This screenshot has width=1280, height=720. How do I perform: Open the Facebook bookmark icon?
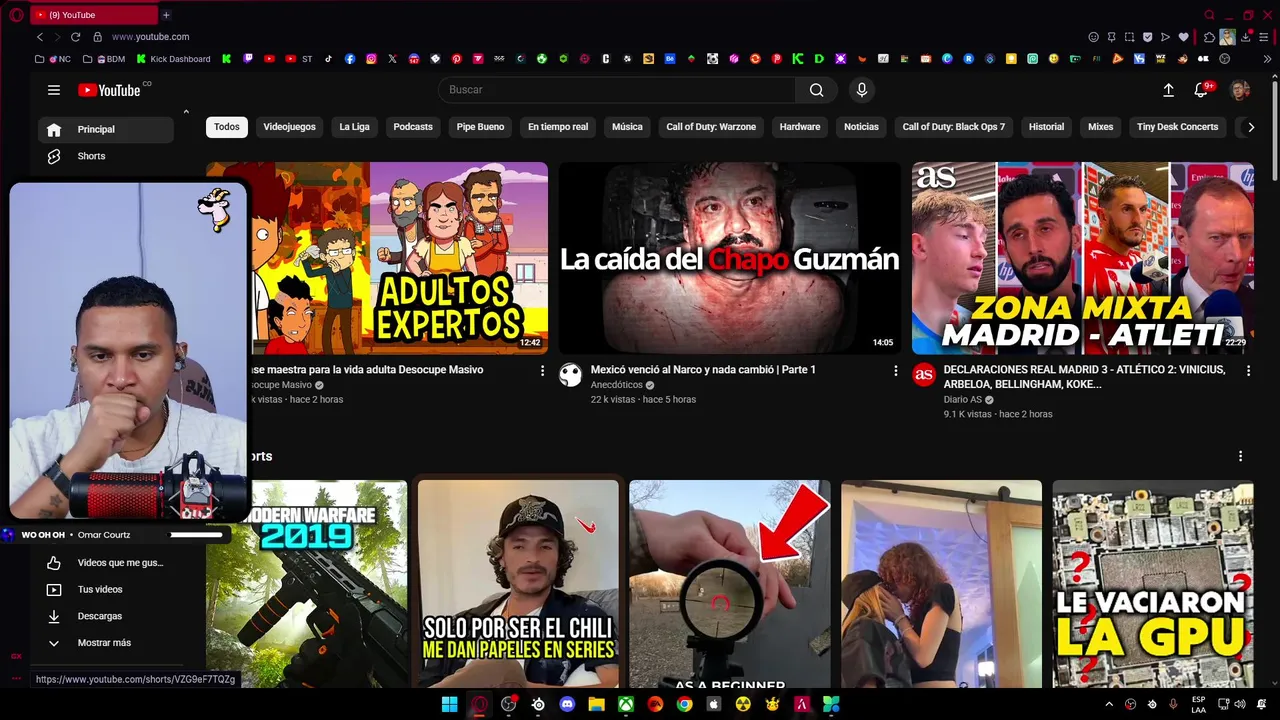pyautogui.click(x=350, y=59)
